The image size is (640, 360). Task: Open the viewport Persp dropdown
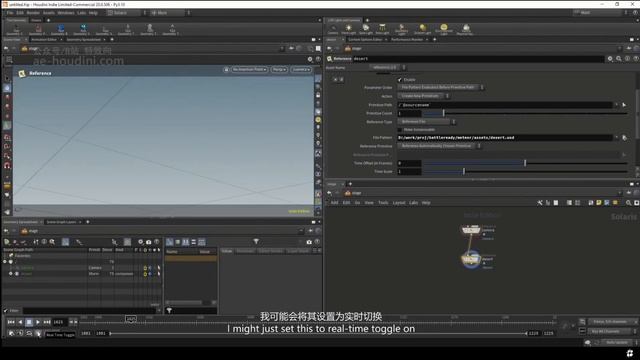[280, 70]
